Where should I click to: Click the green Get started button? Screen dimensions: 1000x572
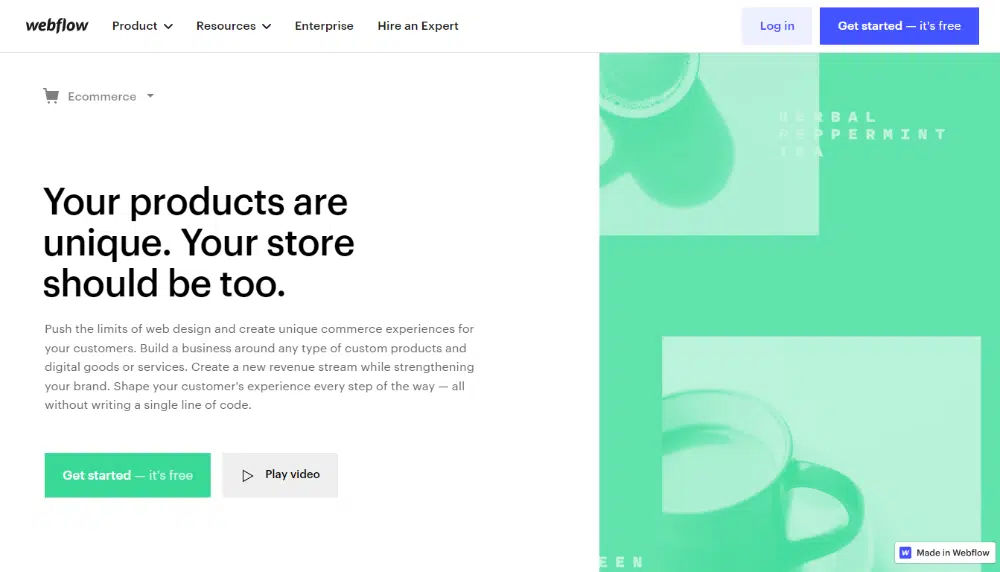click(x=127, y=475)
